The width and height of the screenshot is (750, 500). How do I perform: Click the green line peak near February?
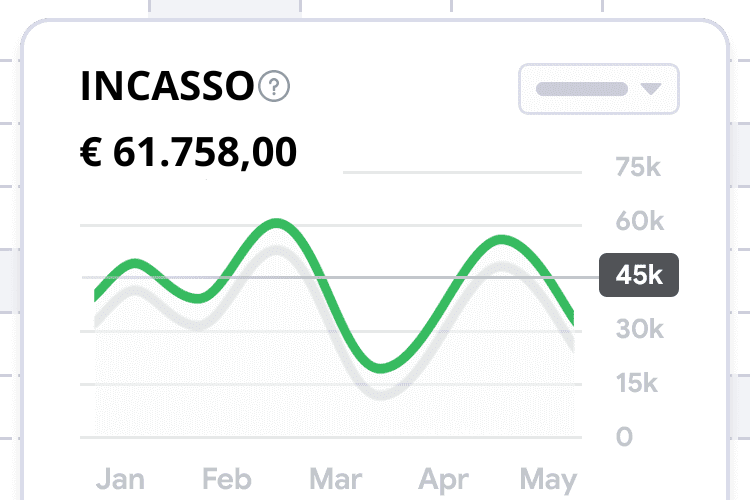pyautogui.click(x=277, y=223)
